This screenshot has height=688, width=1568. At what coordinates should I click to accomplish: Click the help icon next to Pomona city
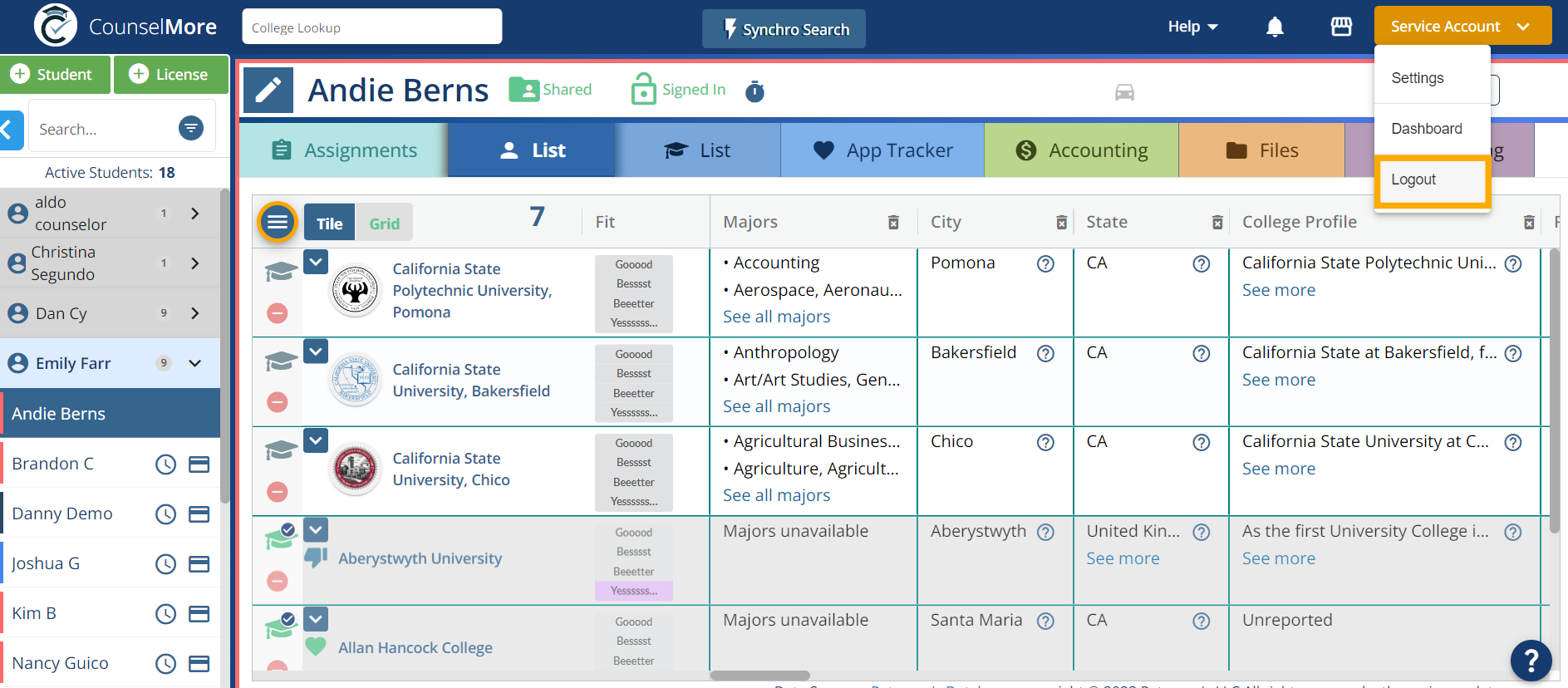[1045, 263]
